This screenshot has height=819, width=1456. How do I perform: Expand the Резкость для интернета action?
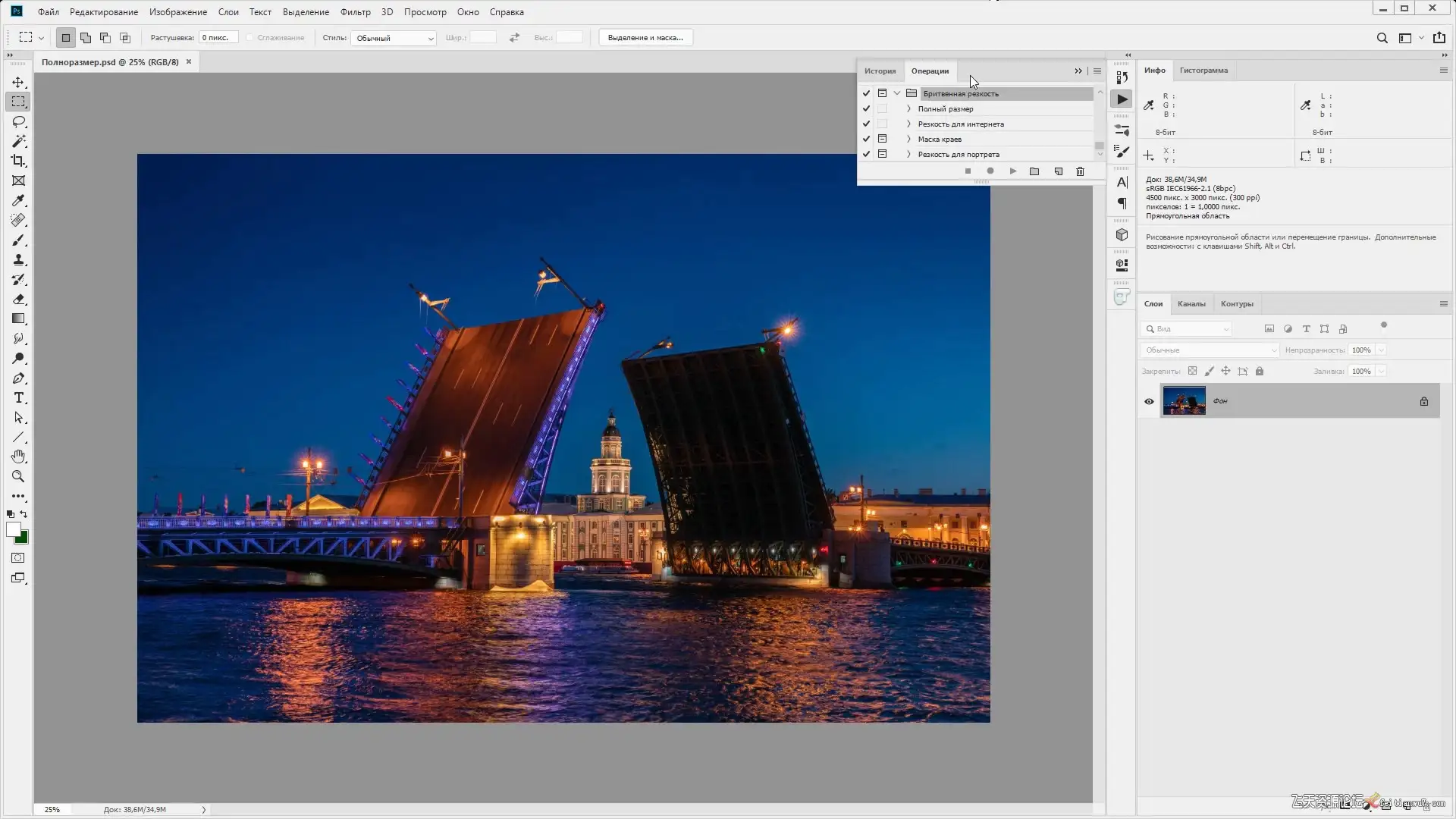coord(908,124)
